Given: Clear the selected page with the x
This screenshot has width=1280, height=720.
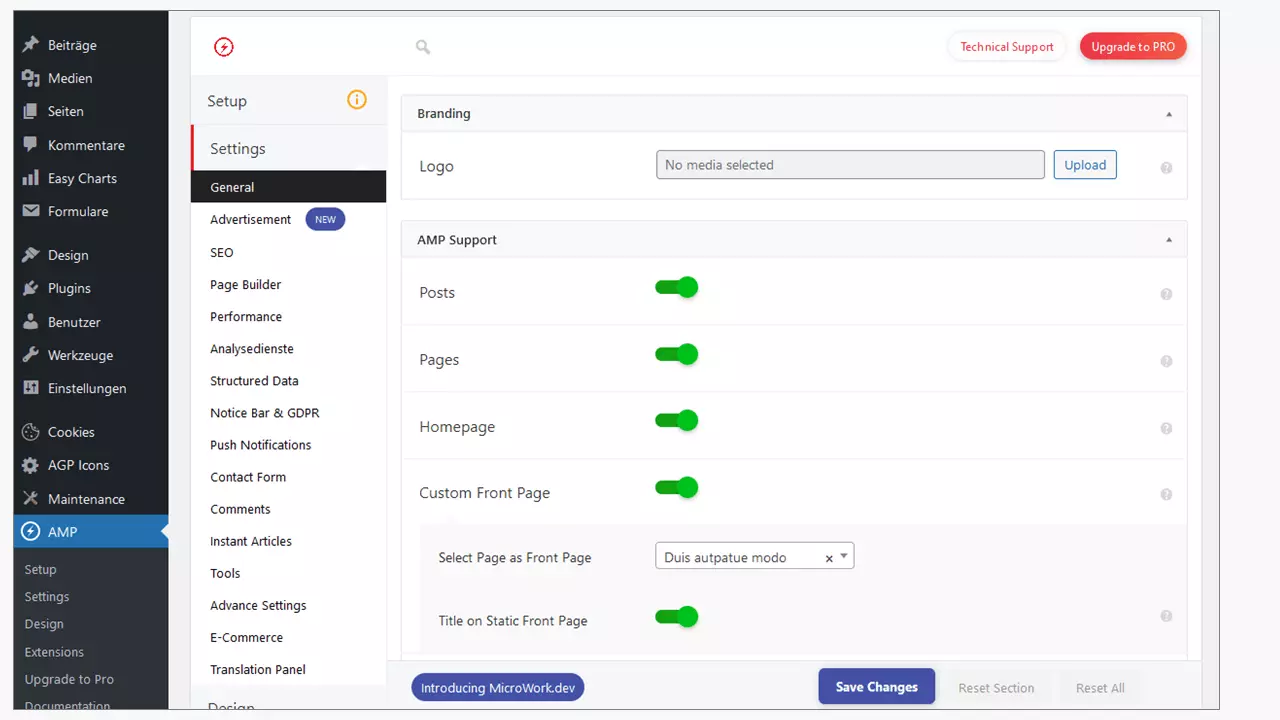Looking at the screenshot, I should click(x=829, y=559).
